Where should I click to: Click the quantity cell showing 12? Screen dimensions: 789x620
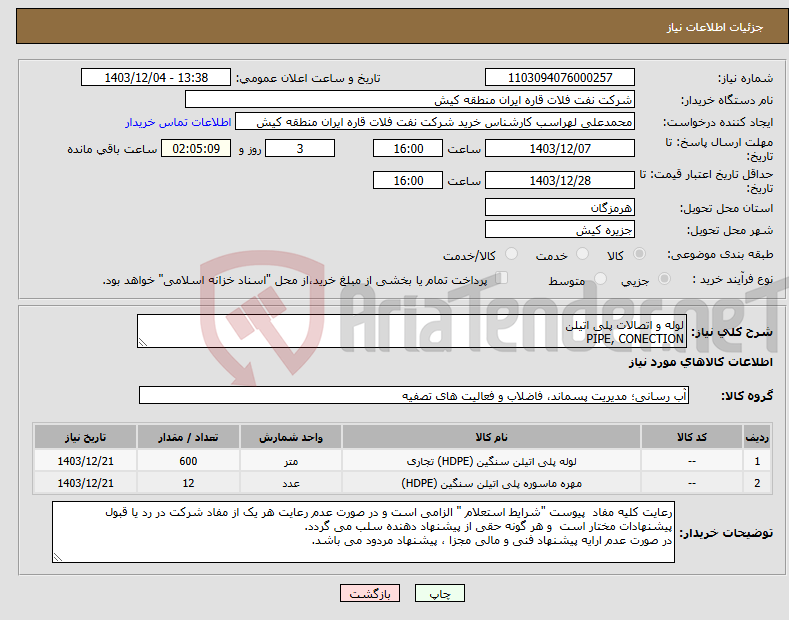(188, 483)
